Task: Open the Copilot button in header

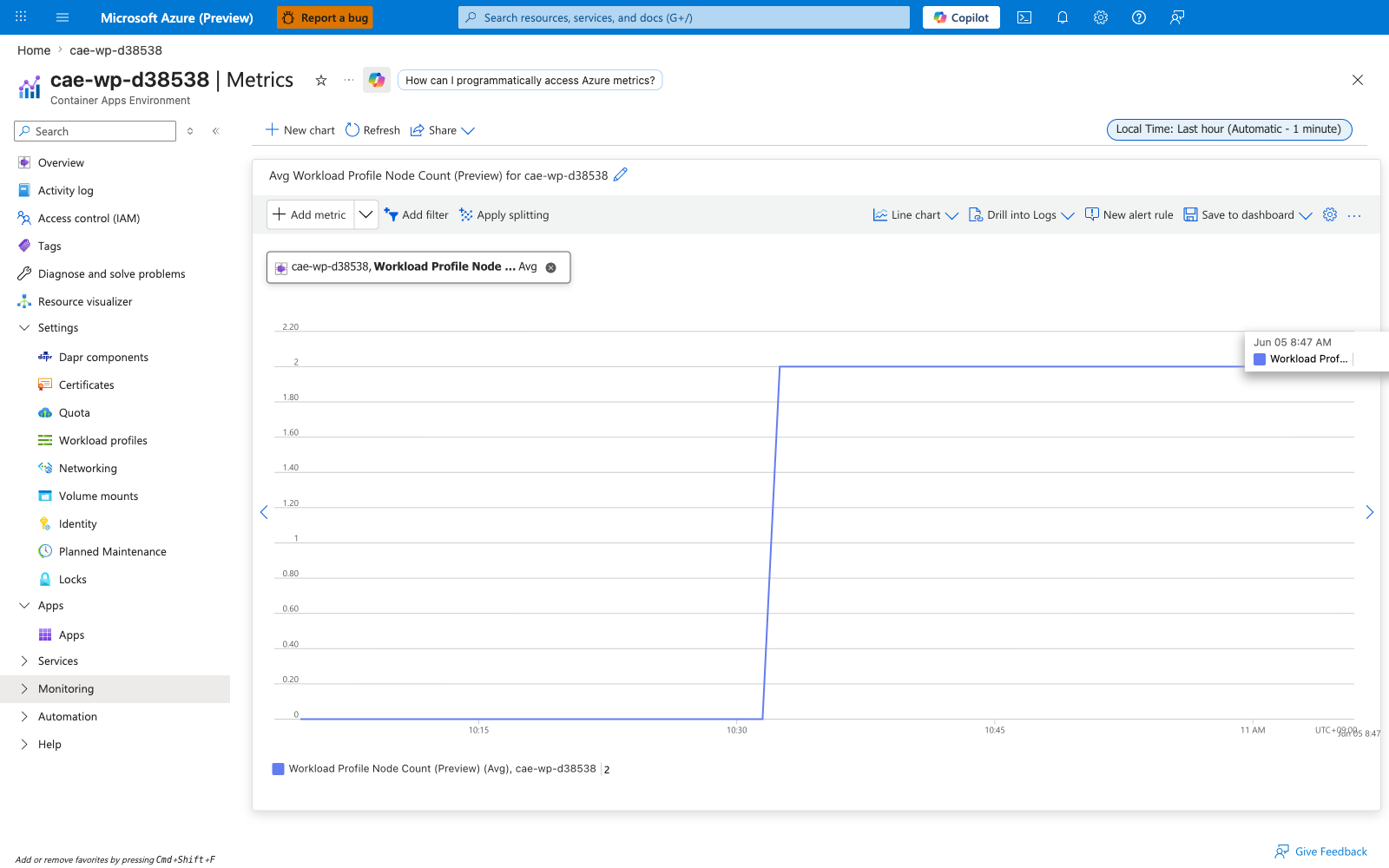Action: tap(961, 17)
